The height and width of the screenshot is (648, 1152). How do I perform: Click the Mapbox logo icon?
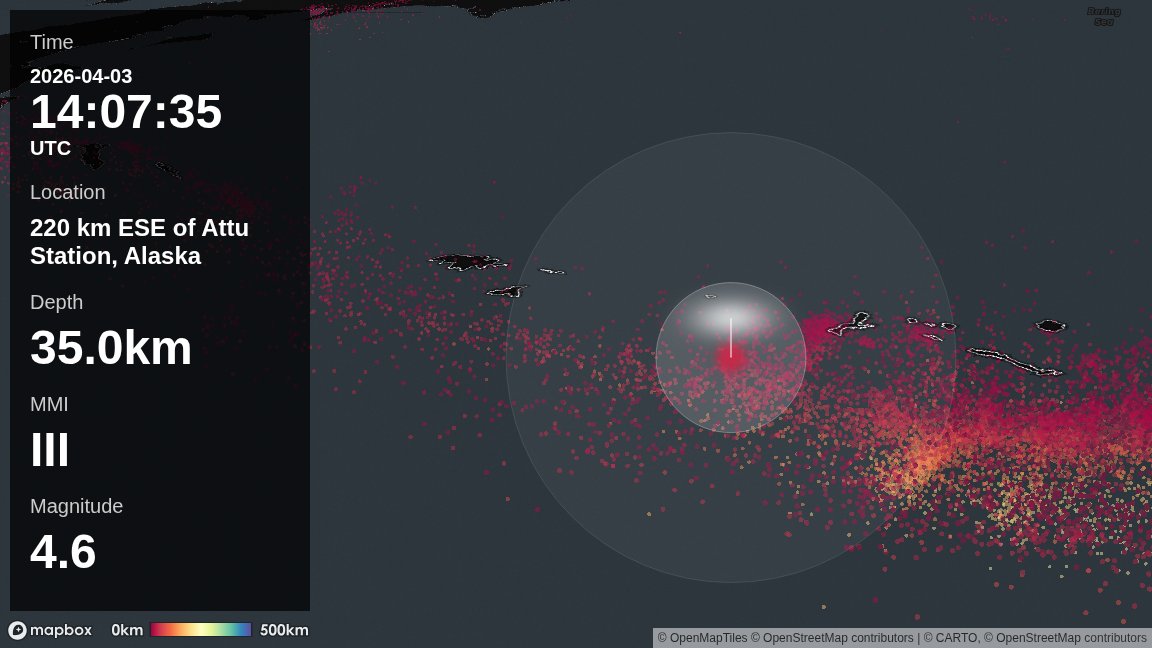[20, 630]
